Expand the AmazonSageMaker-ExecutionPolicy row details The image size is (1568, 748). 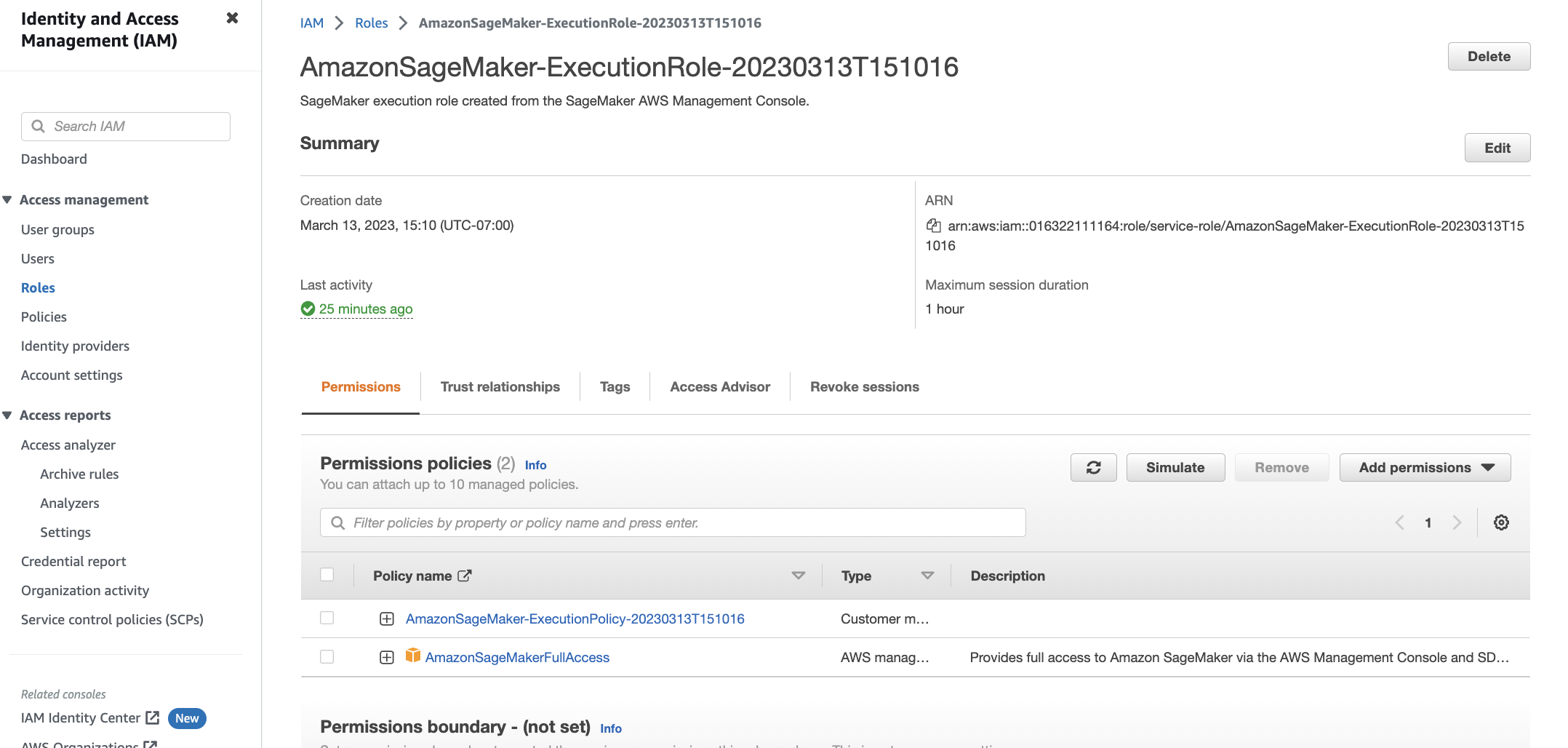point(387,618)
